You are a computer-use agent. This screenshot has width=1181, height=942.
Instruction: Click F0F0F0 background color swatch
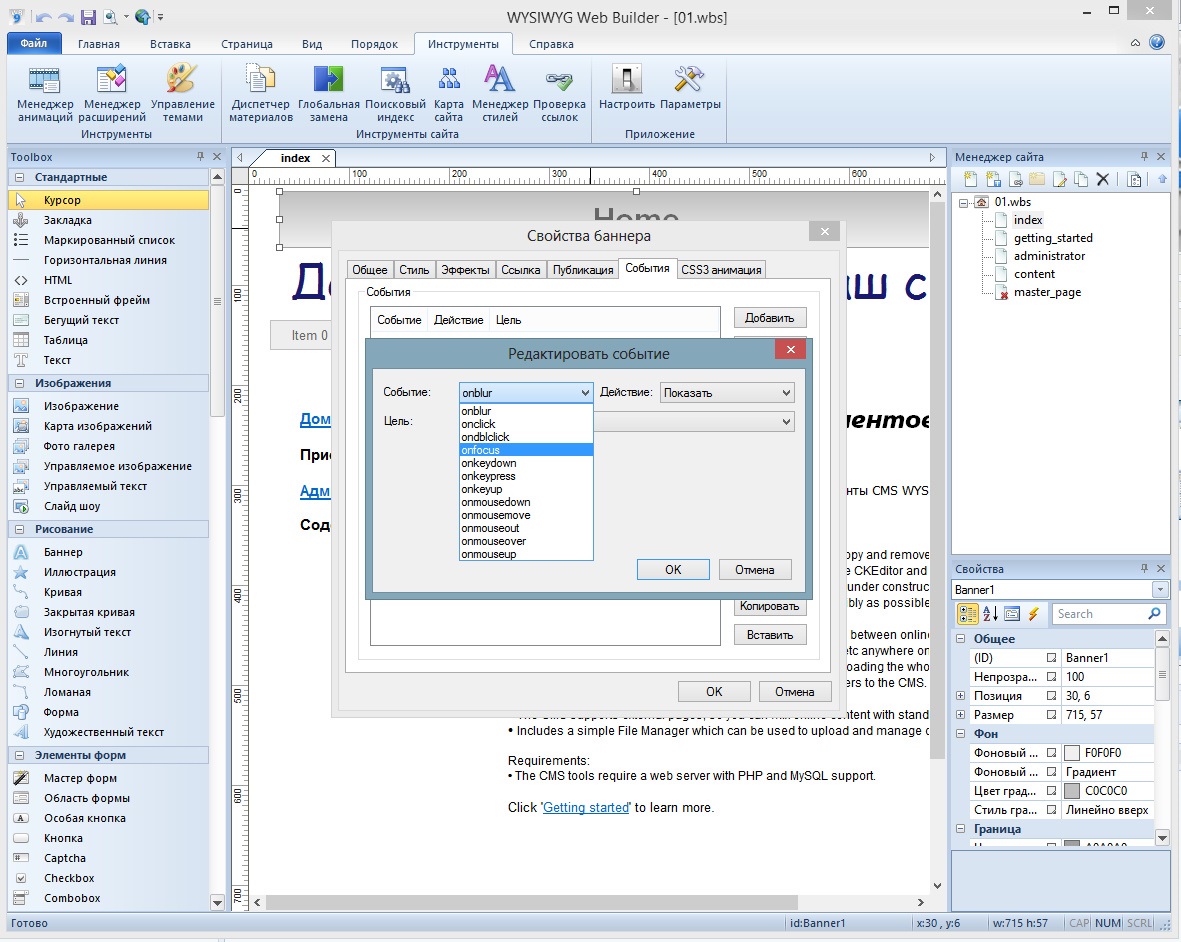coord(1071,753)
